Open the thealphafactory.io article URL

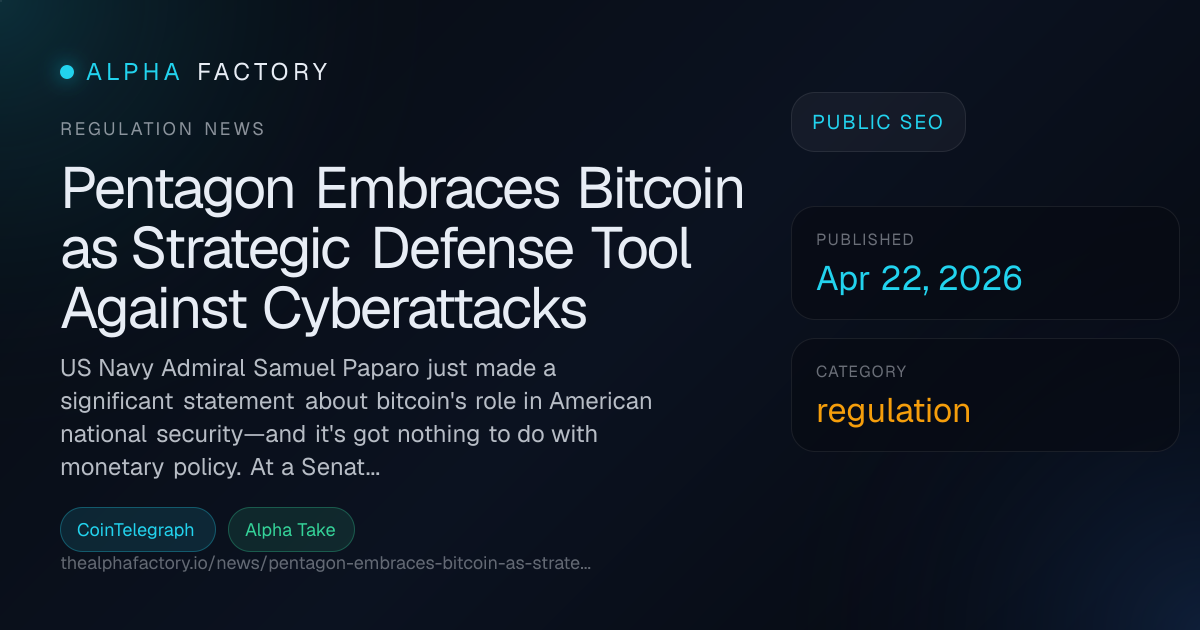coord(325,563)
